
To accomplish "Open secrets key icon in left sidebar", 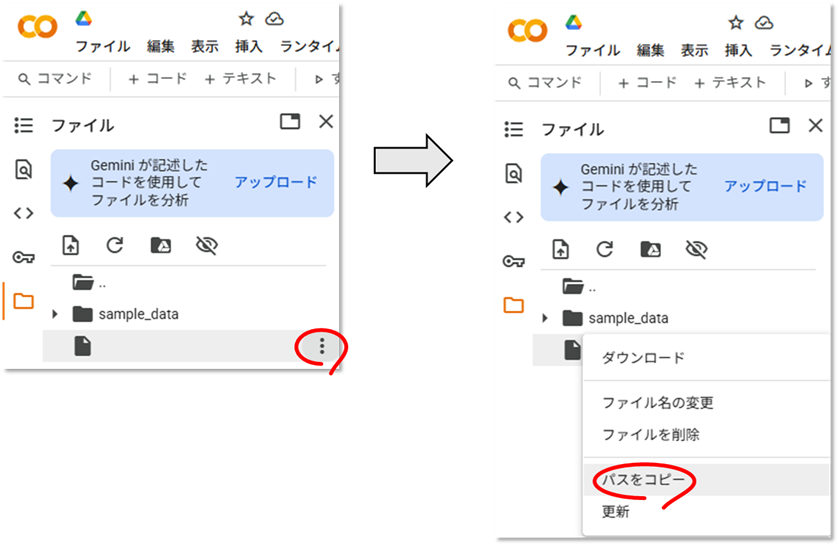I will point(24,257).
